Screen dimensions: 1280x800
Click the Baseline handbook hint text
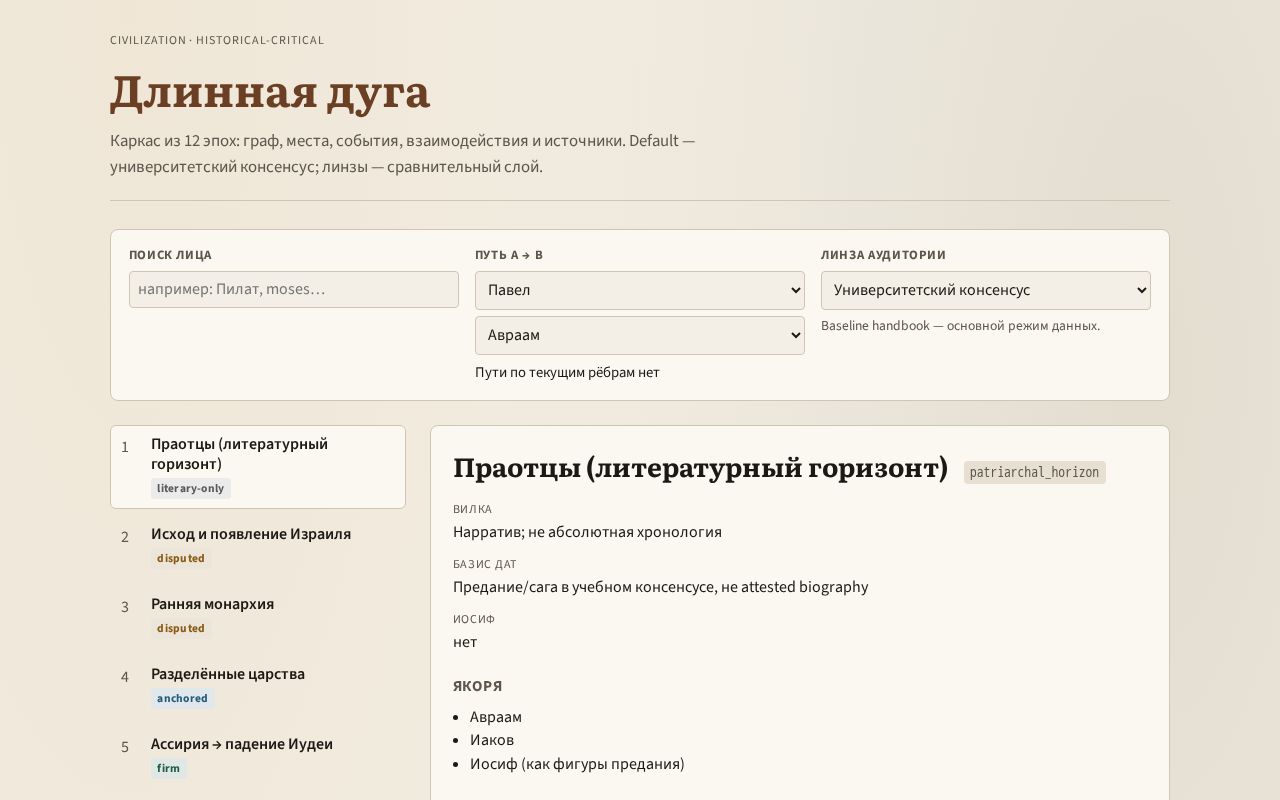(960, 326)
